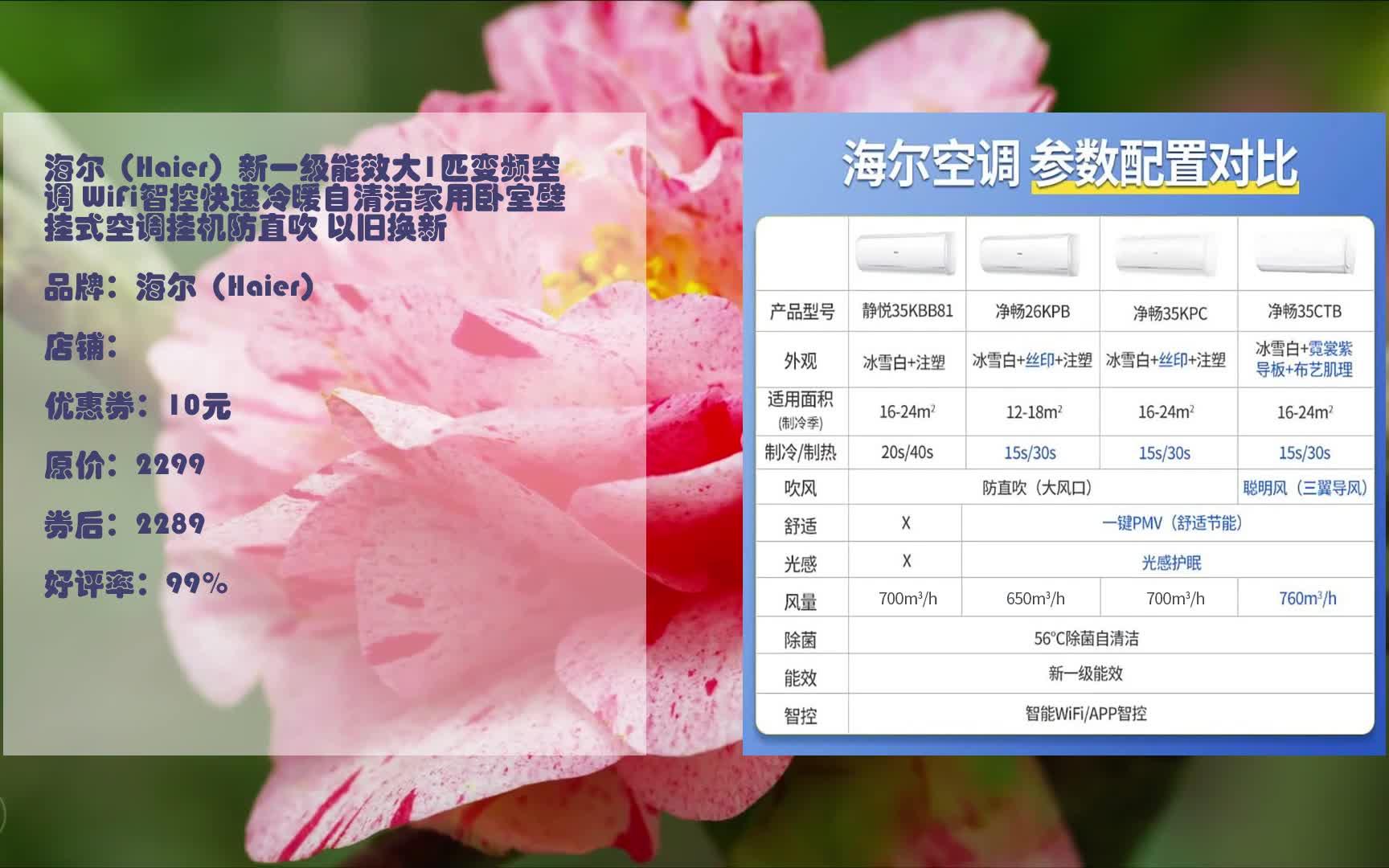Click the 券后：2289 price line

[x=125, y=525]
